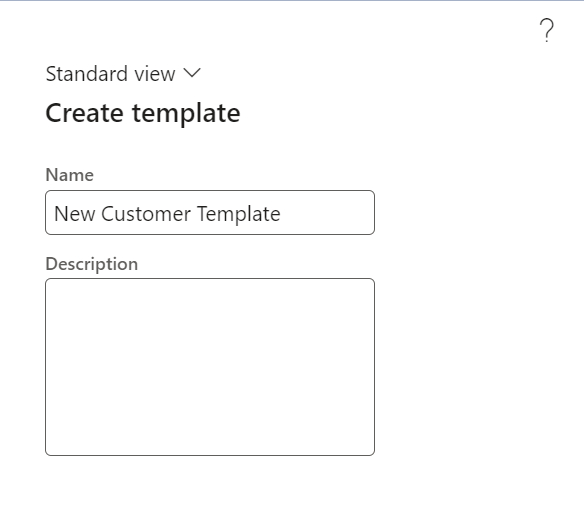The image size is (584, 513).
Task: Focus the Description text area
Action: click(x=210, y=367)
